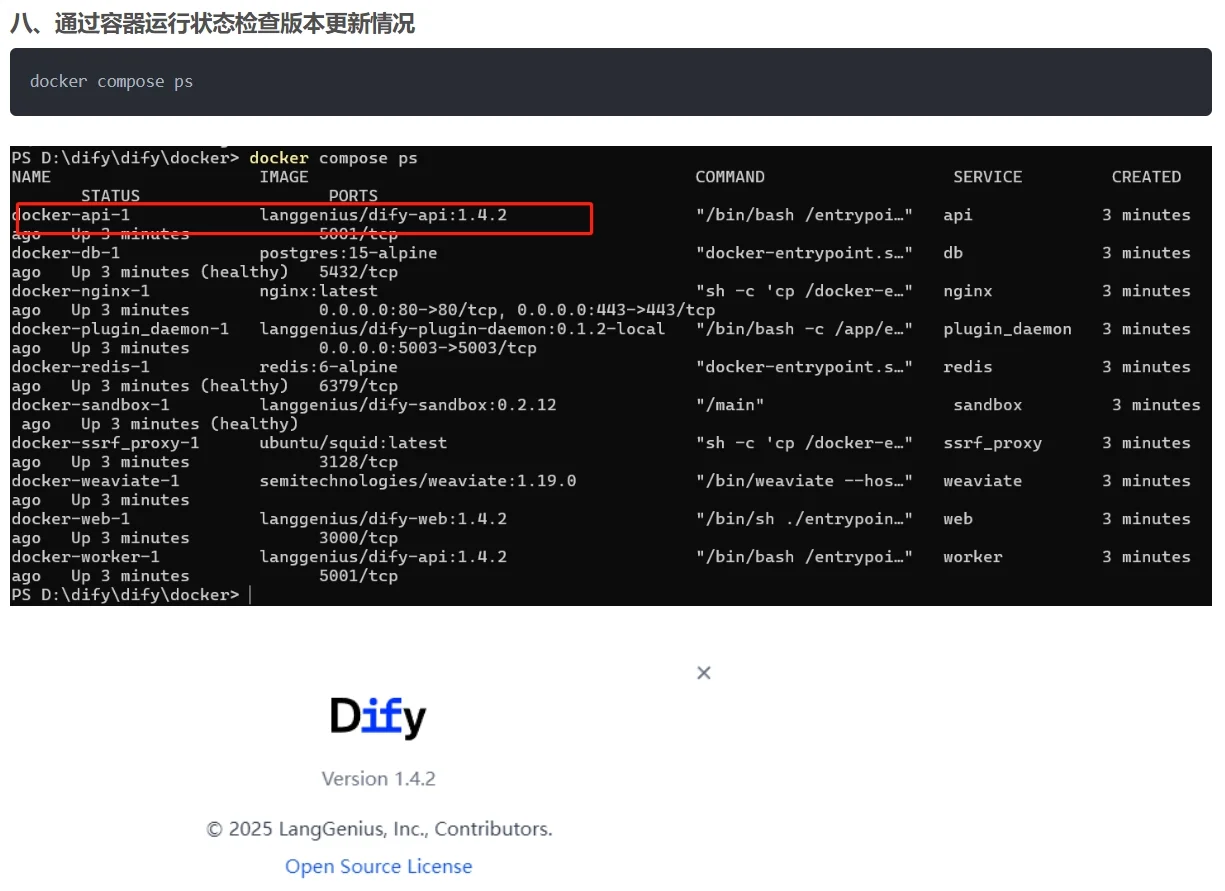Click the SERVICE column header in terminal
The image size is (1225, 891).
(988, 177)
